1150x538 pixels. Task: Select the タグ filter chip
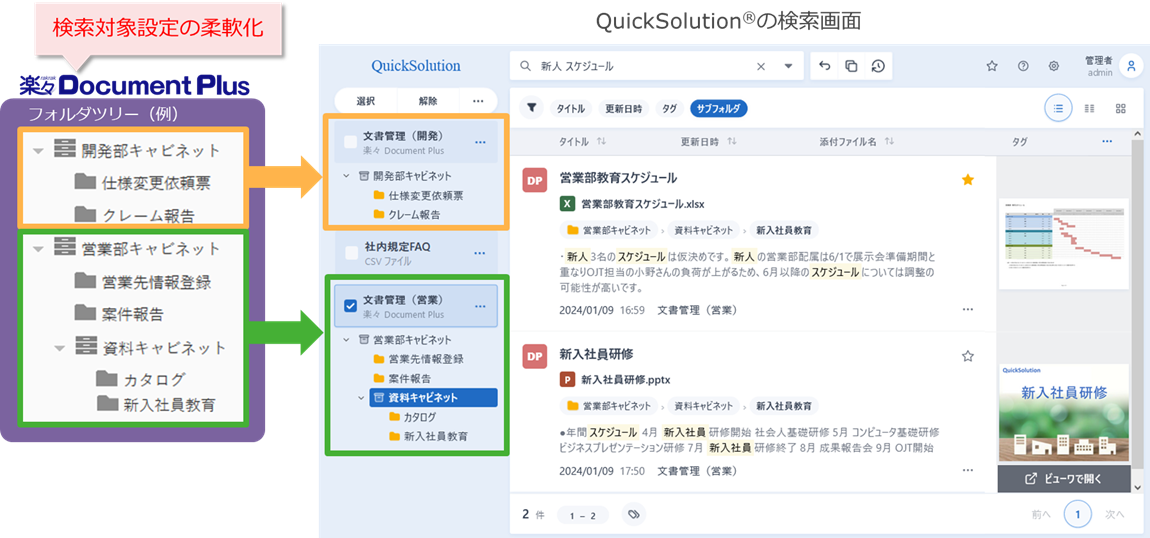669,108
